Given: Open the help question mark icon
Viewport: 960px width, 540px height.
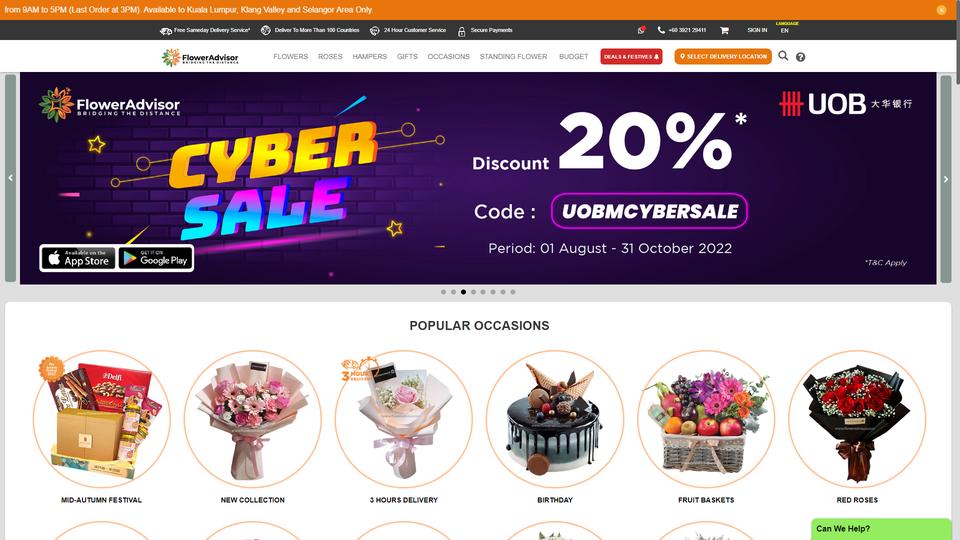Looking at the screenshot, I should click(x=800, y=57).
